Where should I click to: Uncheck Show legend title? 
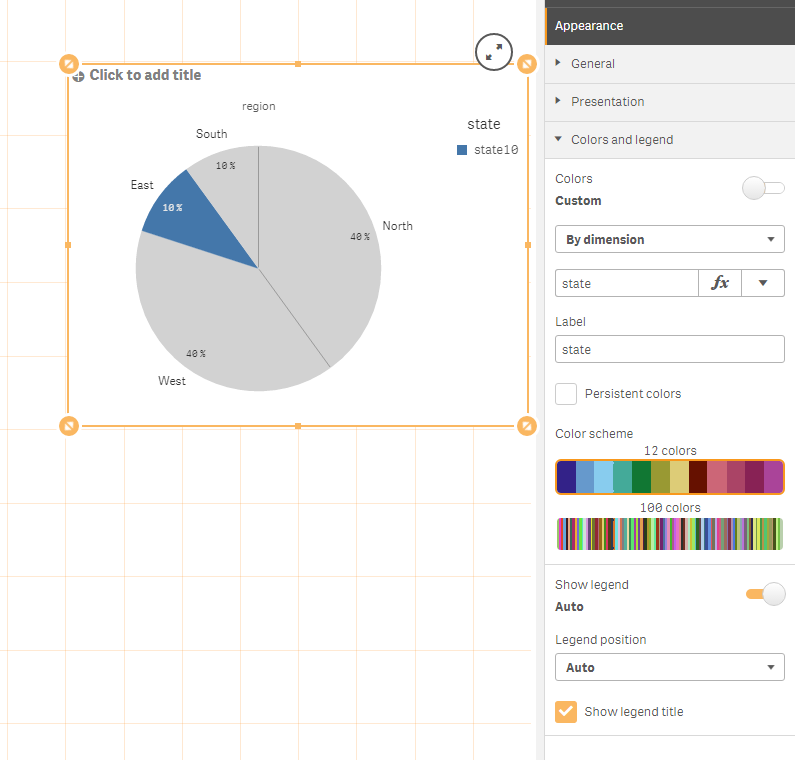point(566,711)
